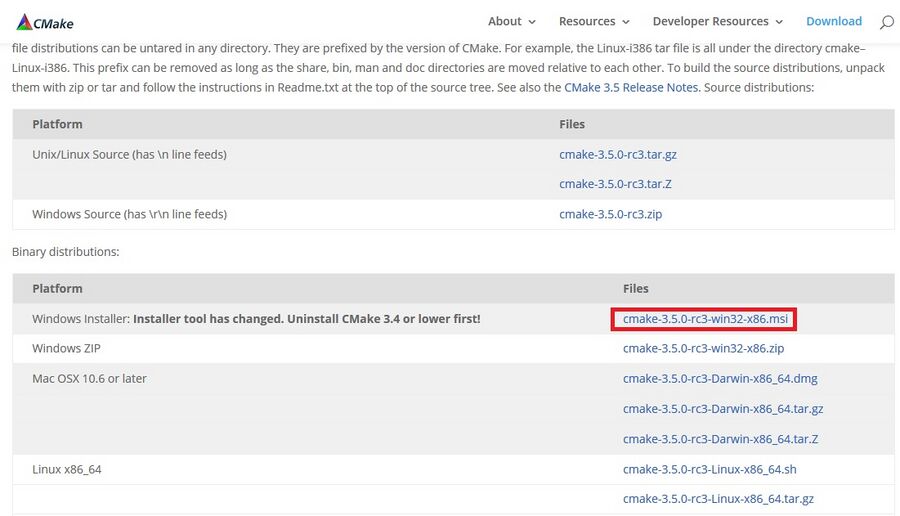Expand the Developer Resources dropdown menu
Screen dimensions: 900x516
[718, 21]
